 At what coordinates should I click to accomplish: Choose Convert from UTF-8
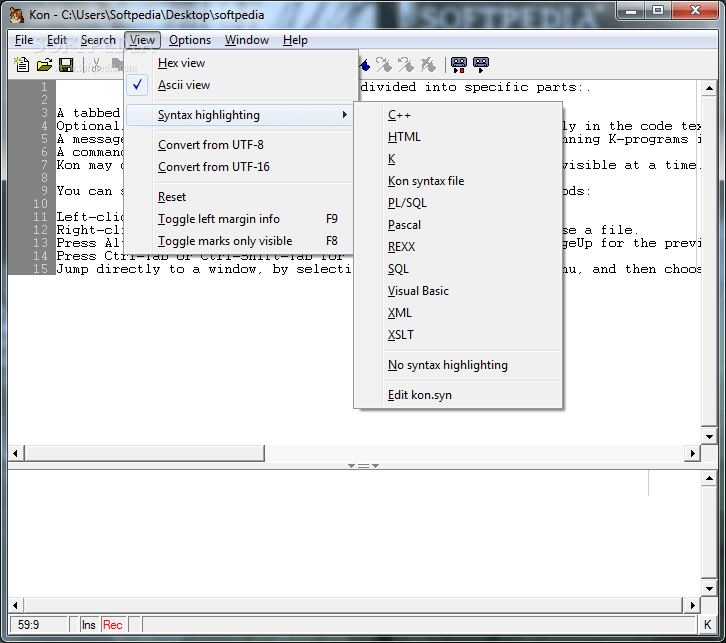[x=239, y=145]
